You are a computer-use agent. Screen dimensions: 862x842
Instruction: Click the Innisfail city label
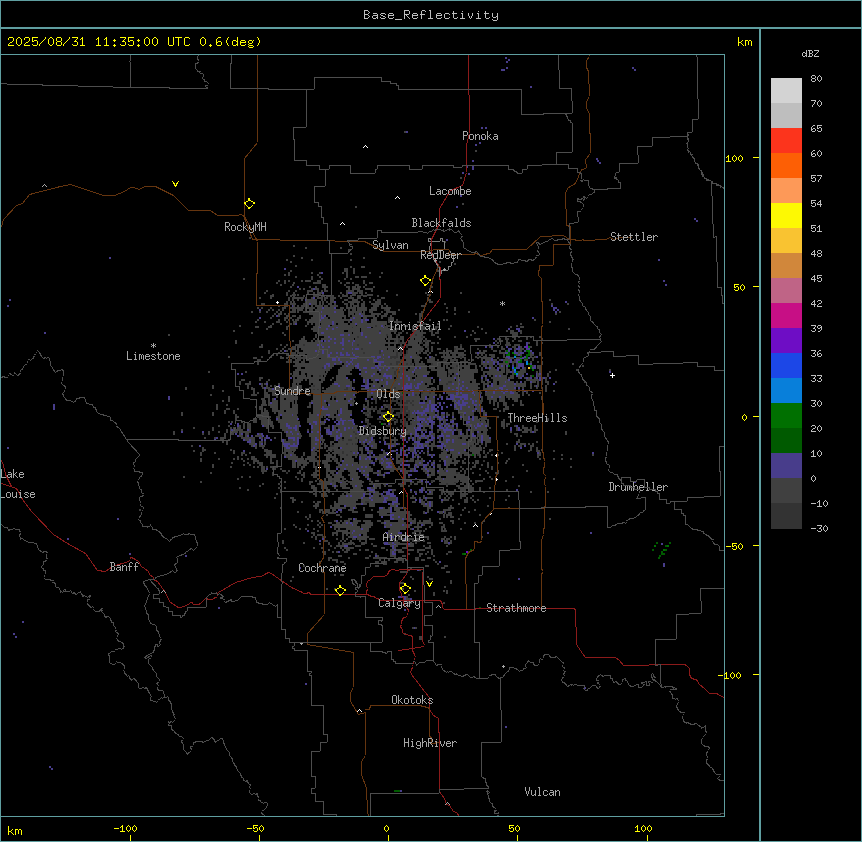(415, 326)
